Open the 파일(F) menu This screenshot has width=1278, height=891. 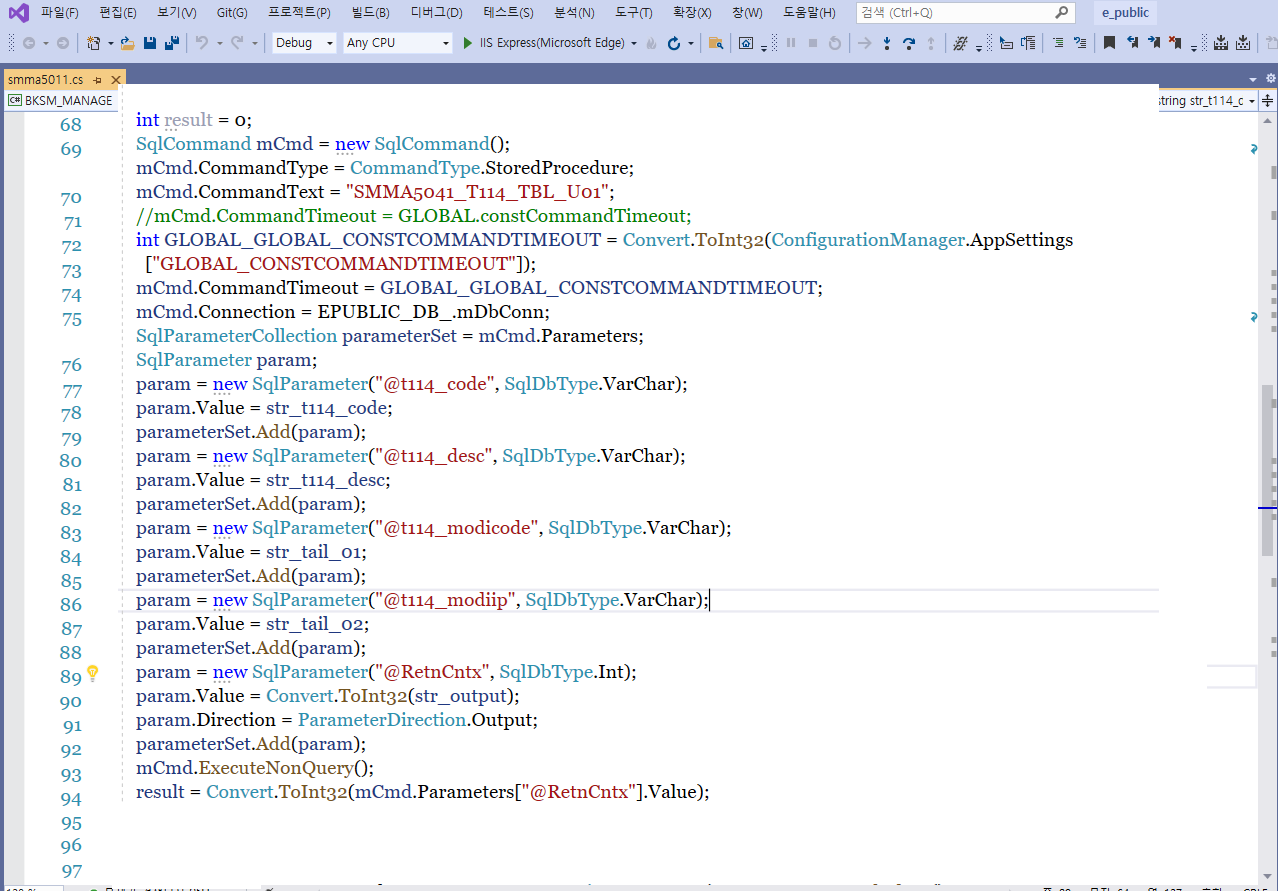point(60,13)
